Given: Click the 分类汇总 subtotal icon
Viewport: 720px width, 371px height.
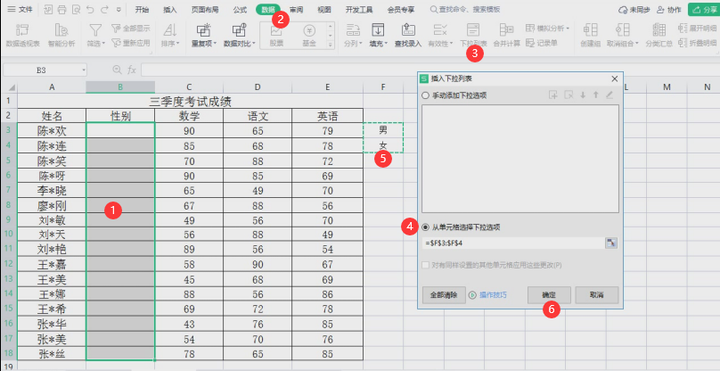Looking at the screenshot, I should coord(659,30).
